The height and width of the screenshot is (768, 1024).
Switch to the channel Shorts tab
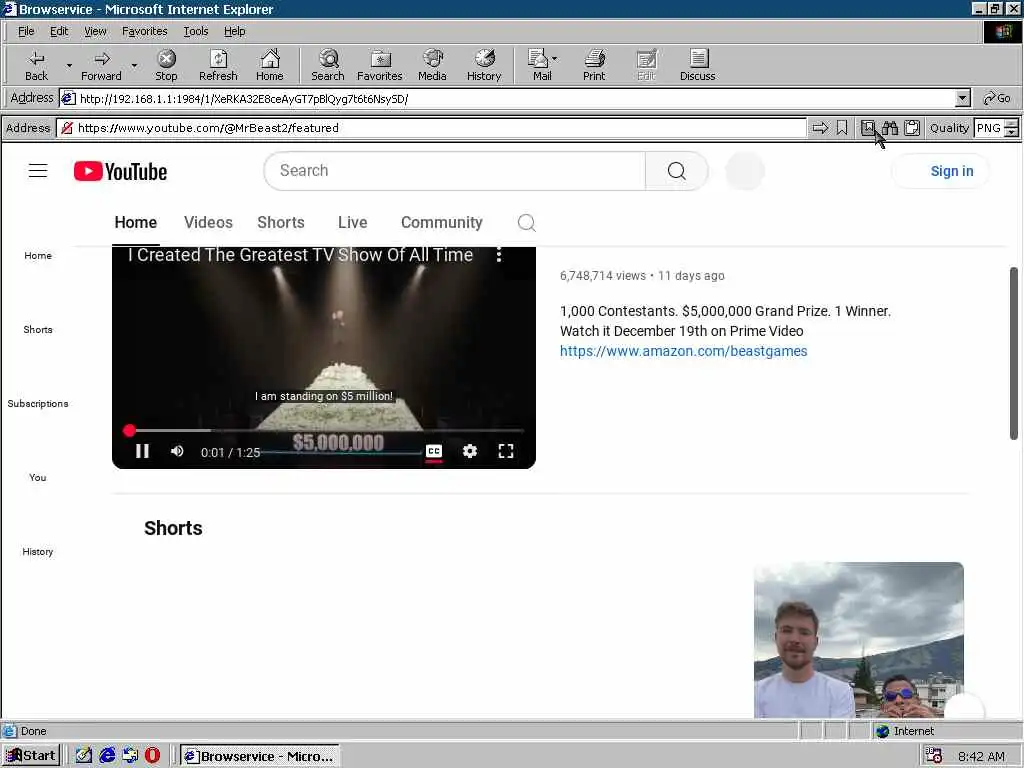[x=281, y=223]
